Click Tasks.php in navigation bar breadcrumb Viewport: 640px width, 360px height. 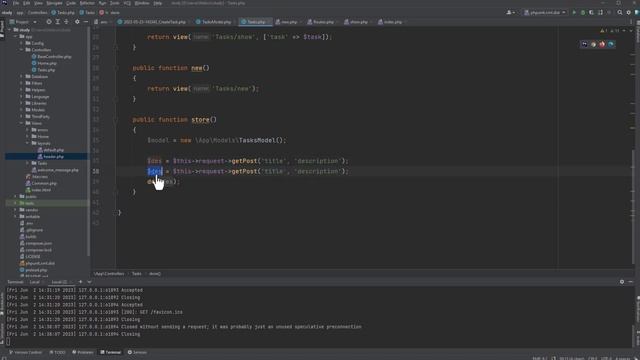click(x=63, y=13)
